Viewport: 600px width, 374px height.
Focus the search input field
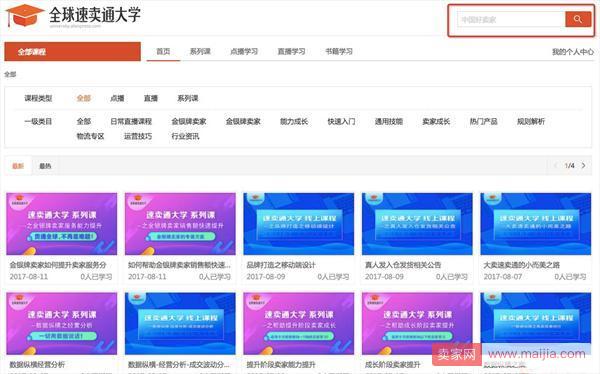click(511, 19)
